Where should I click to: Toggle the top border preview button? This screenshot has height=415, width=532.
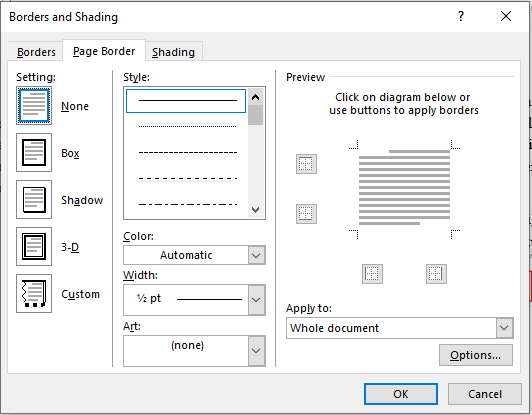point(306,164)
